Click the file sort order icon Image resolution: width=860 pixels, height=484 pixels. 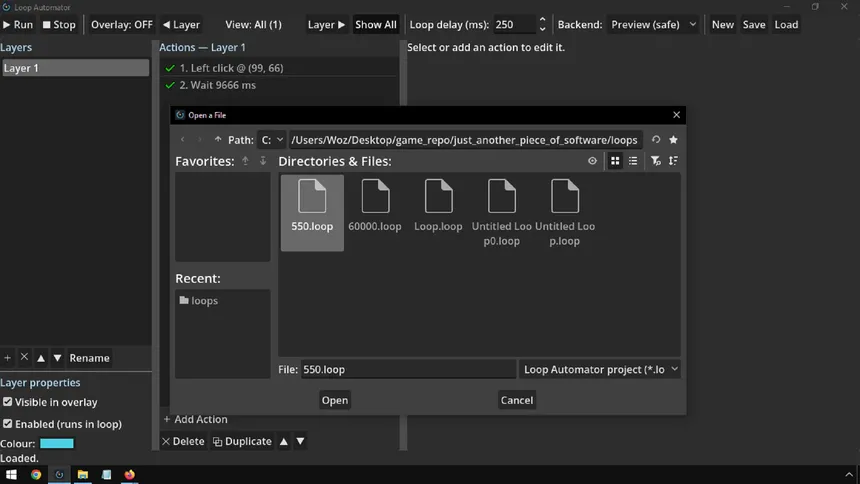[673, 161]
